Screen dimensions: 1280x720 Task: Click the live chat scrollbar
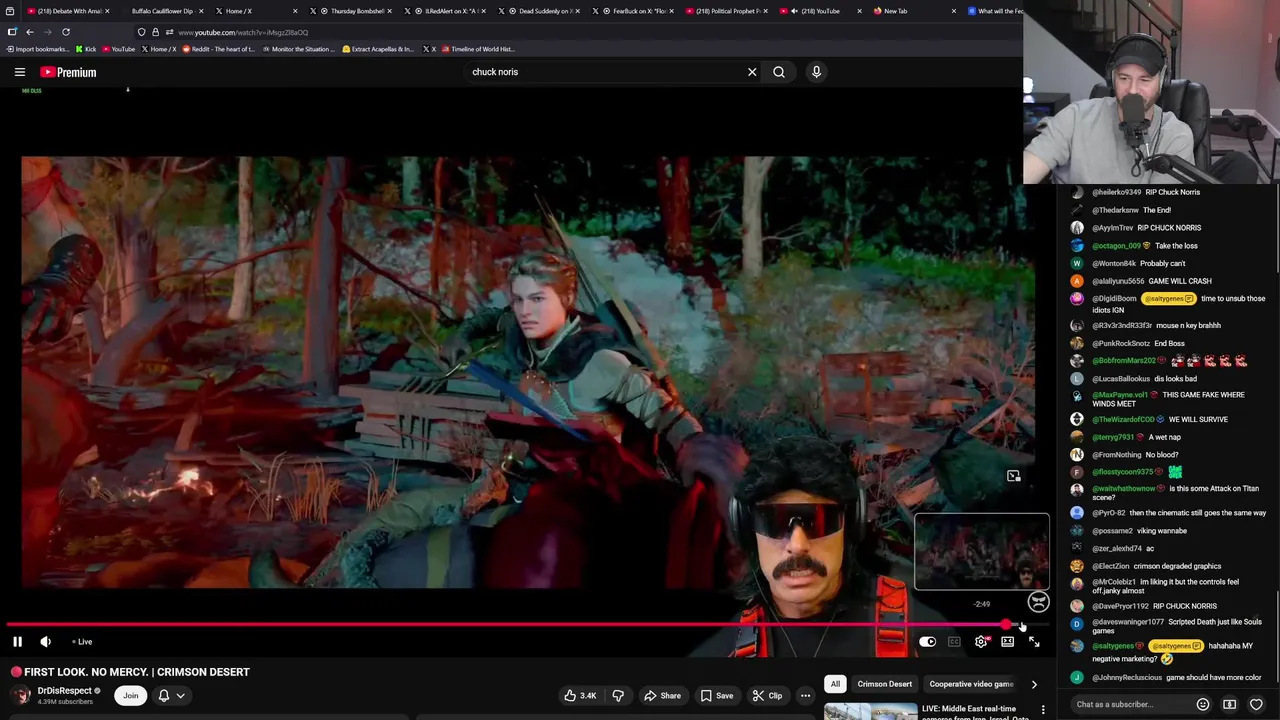(x=1276, y=637)
